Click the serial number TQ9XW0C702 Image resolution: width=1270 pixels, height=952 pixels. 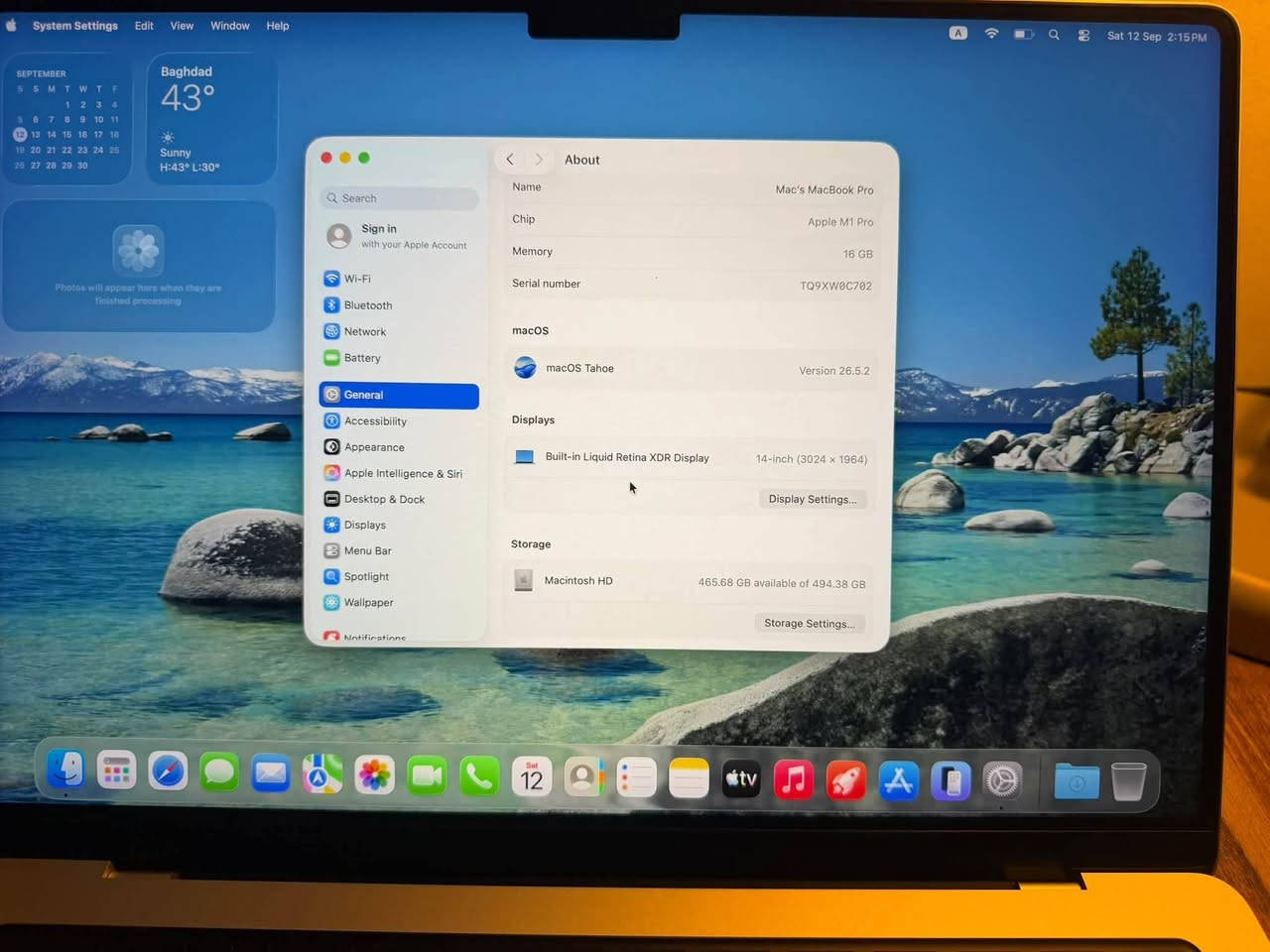835,286
